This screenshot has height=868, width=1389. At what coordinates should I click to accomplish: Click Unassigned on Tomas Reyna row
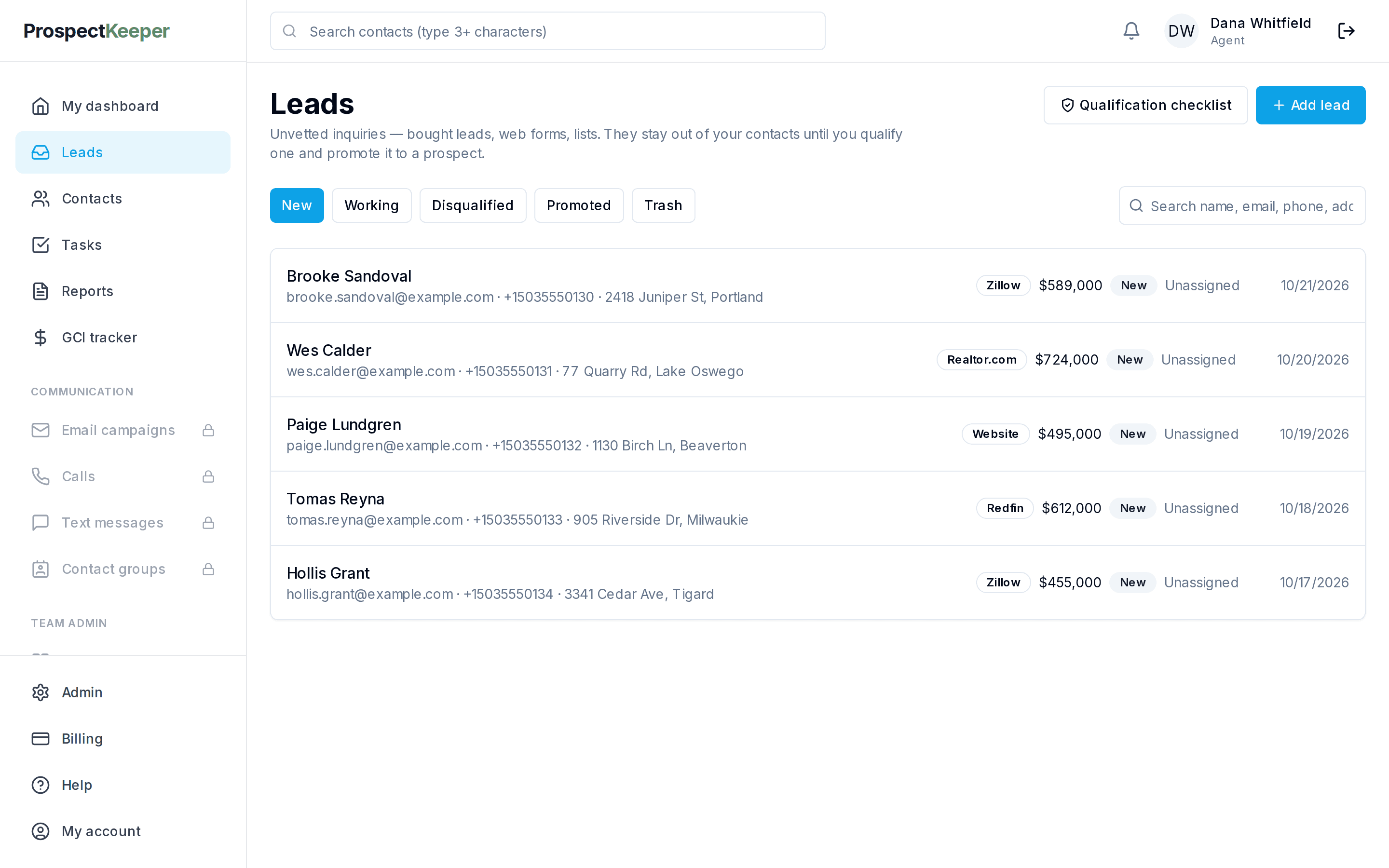tap(1201, 508)
